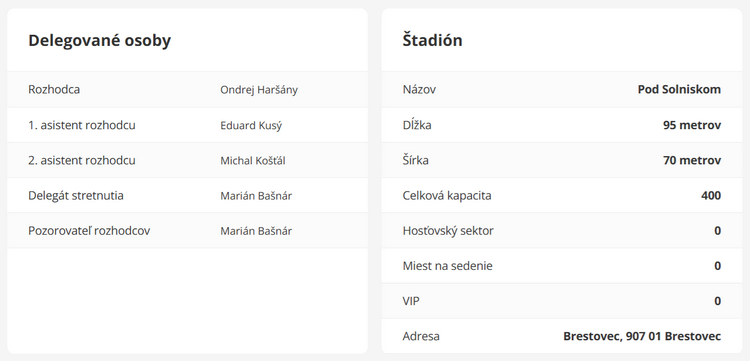
Task: Click the Pozorovateľ rozhodcov label
Action: tap(89, 231)
